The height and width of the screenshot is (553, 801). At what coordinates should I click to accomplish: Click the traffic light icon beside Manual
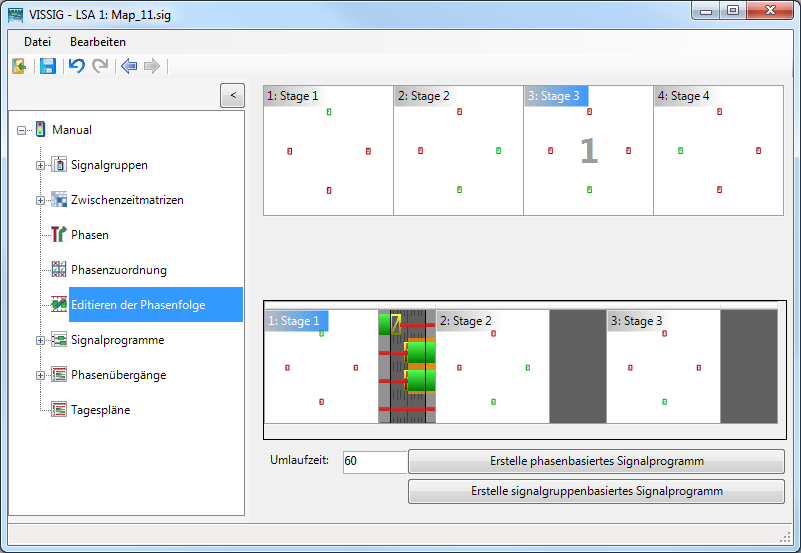click(40, 129)
